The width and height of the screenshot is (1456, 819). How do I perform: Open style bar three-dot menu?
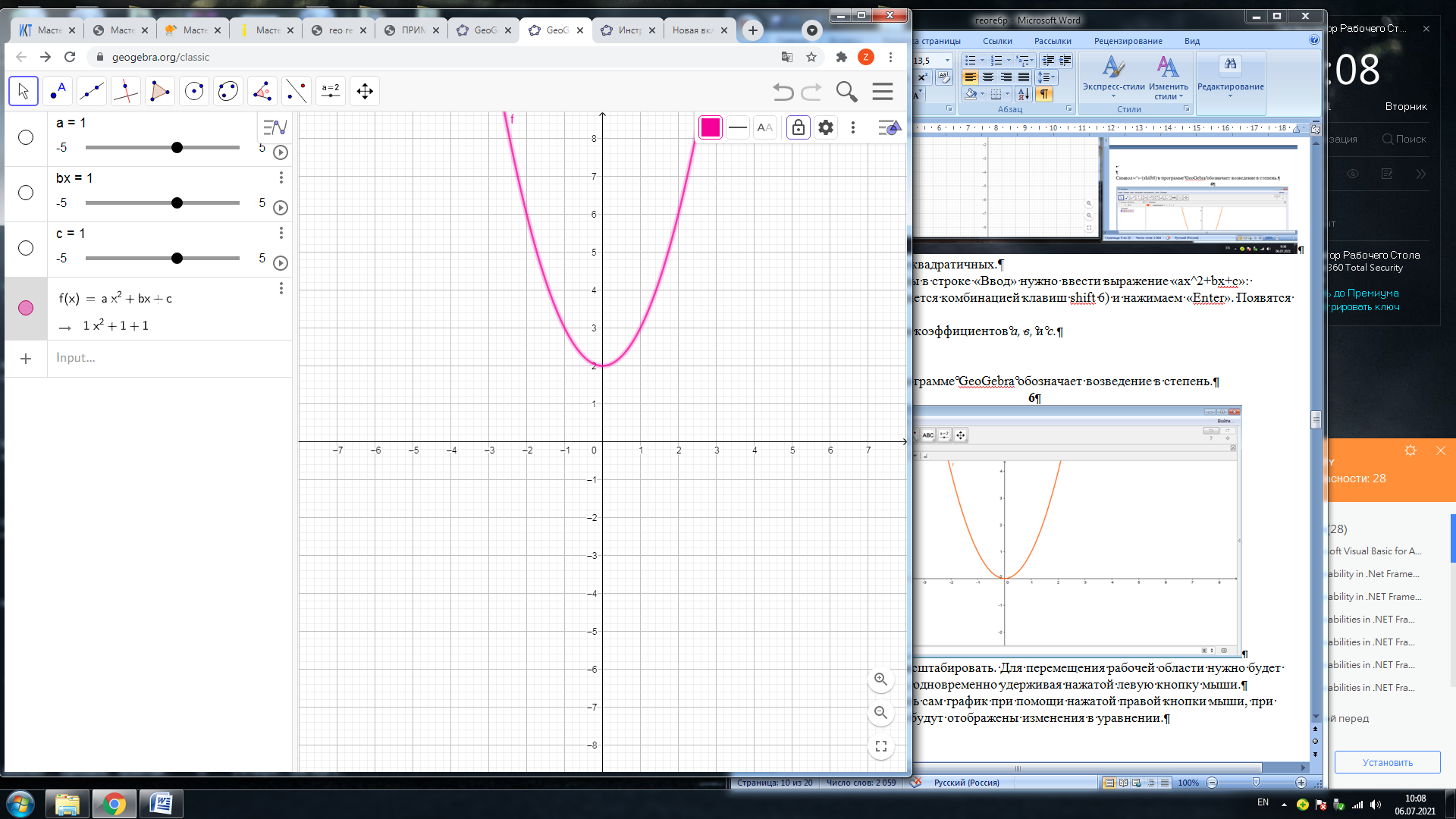853,127
